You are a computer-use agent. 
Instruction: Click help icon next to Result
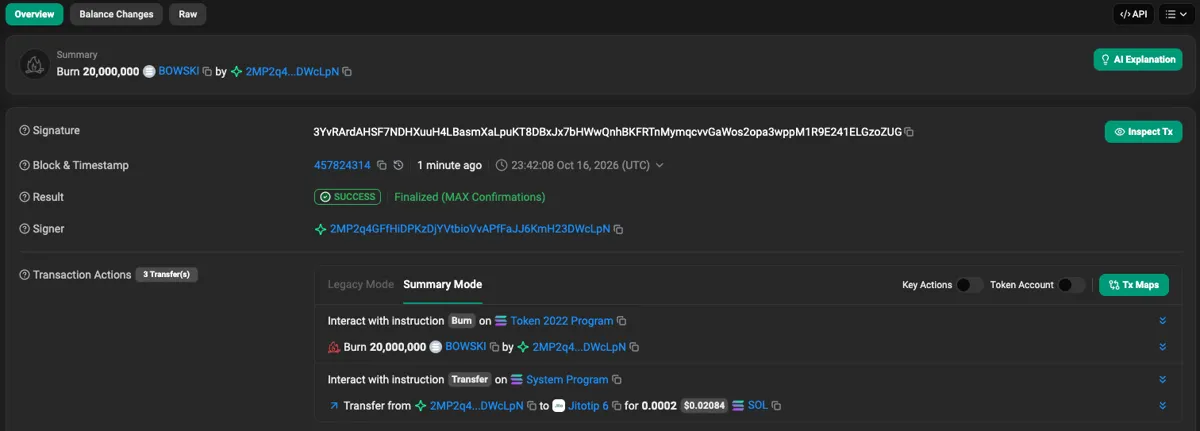[x=25, y=197]
